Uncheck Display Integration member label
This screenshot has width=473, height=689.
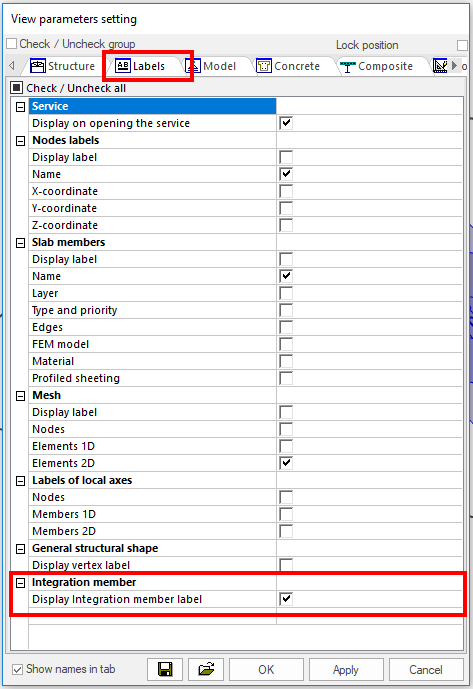286,599
